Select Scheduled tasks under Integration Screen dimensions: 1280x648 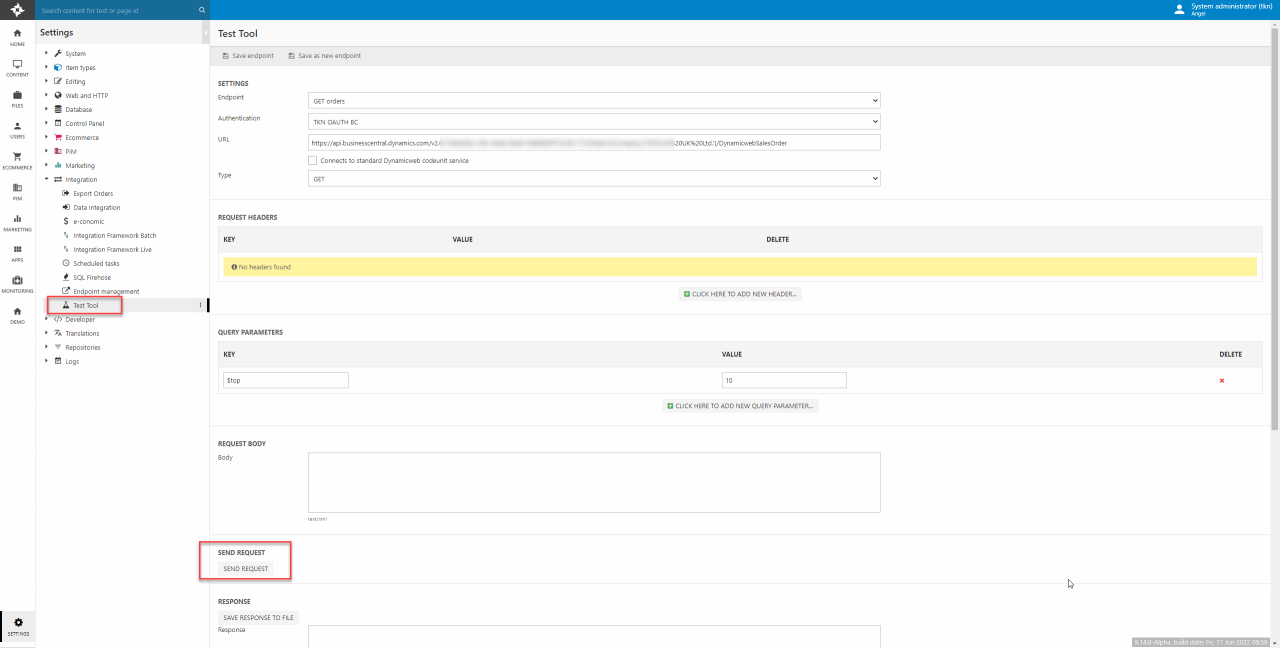coord(96,263)
